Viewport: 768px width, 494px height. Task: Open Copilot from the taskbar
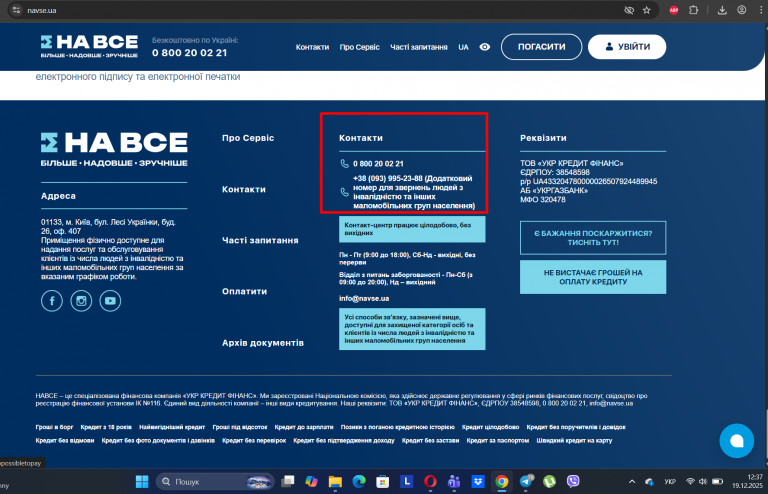point(311,482)
